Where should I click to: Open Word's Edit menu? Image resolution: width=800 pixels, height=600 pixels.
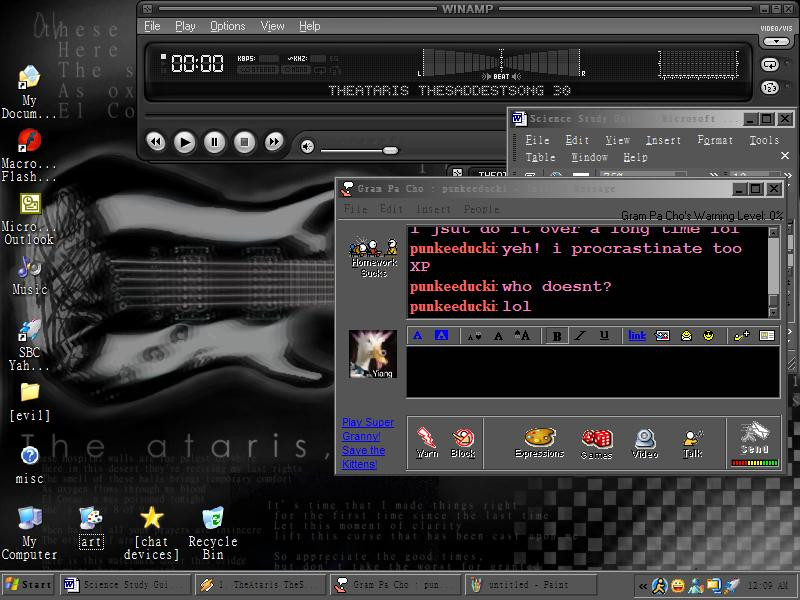[577, 140]
